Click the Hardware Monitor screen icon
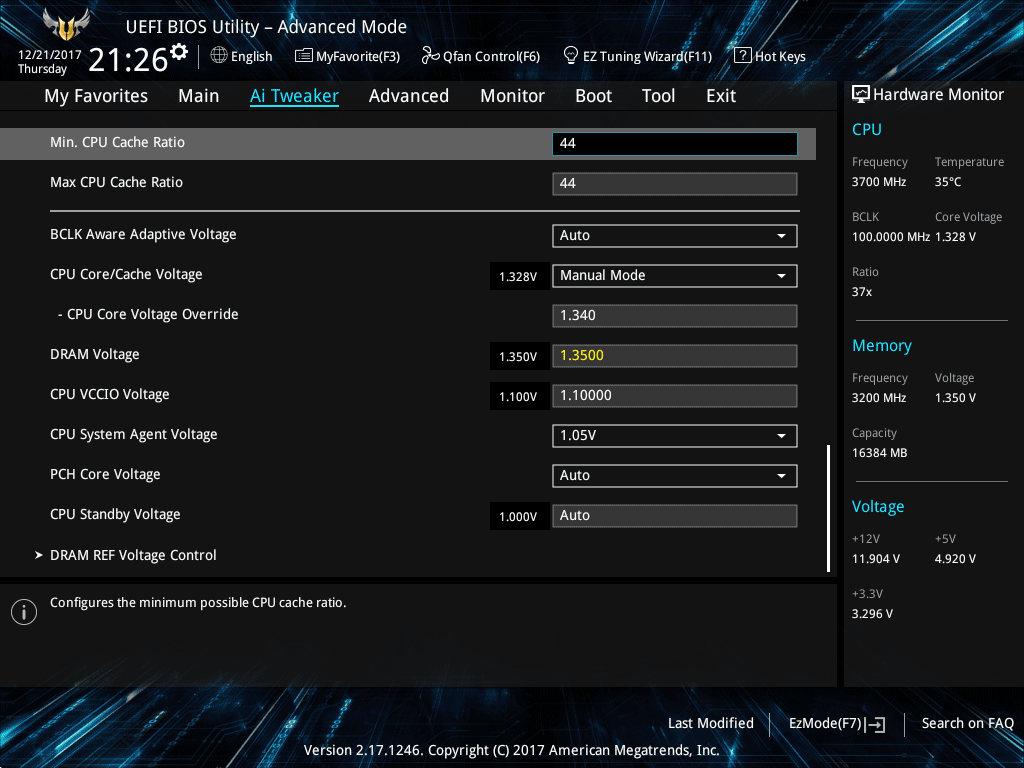This screenshot has height=768, width=1024. 861,95
